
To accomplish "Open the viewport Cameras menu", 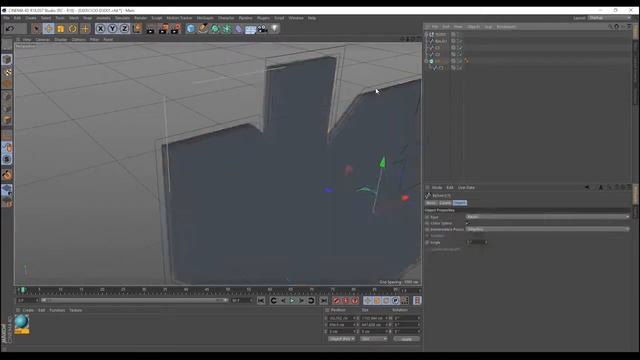I will tap(43, 40).
